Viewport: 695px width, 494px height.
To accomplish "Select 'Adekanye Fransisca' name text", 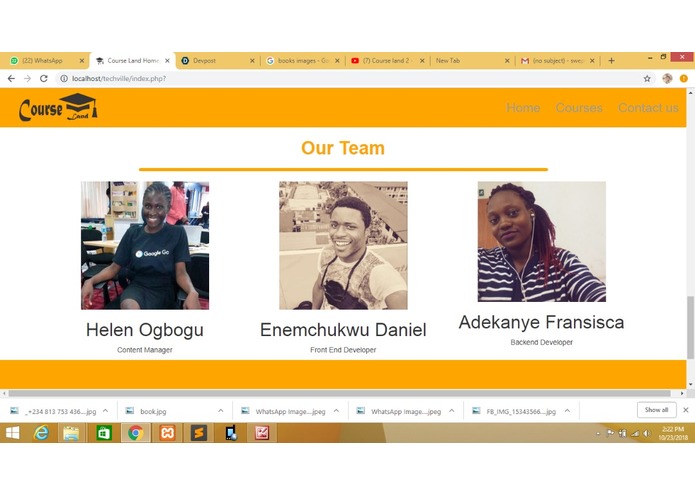I will 542,323.
